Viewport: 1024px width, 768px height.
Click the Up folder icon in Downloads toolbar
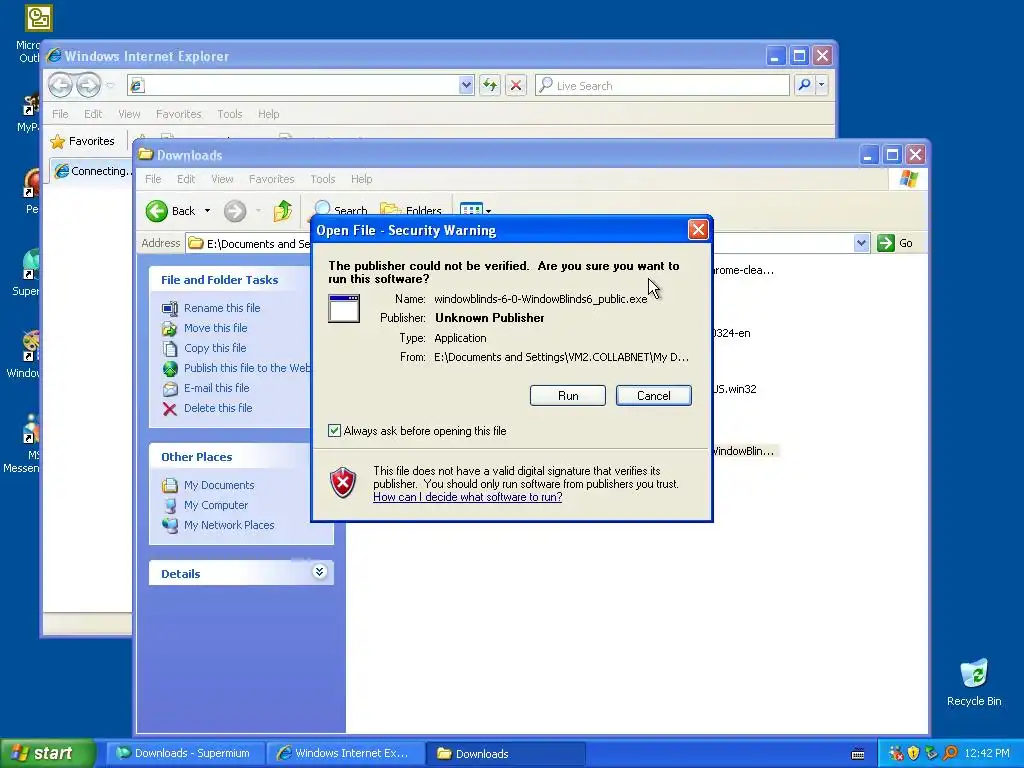pyautogui.click(x=283, y=211)
